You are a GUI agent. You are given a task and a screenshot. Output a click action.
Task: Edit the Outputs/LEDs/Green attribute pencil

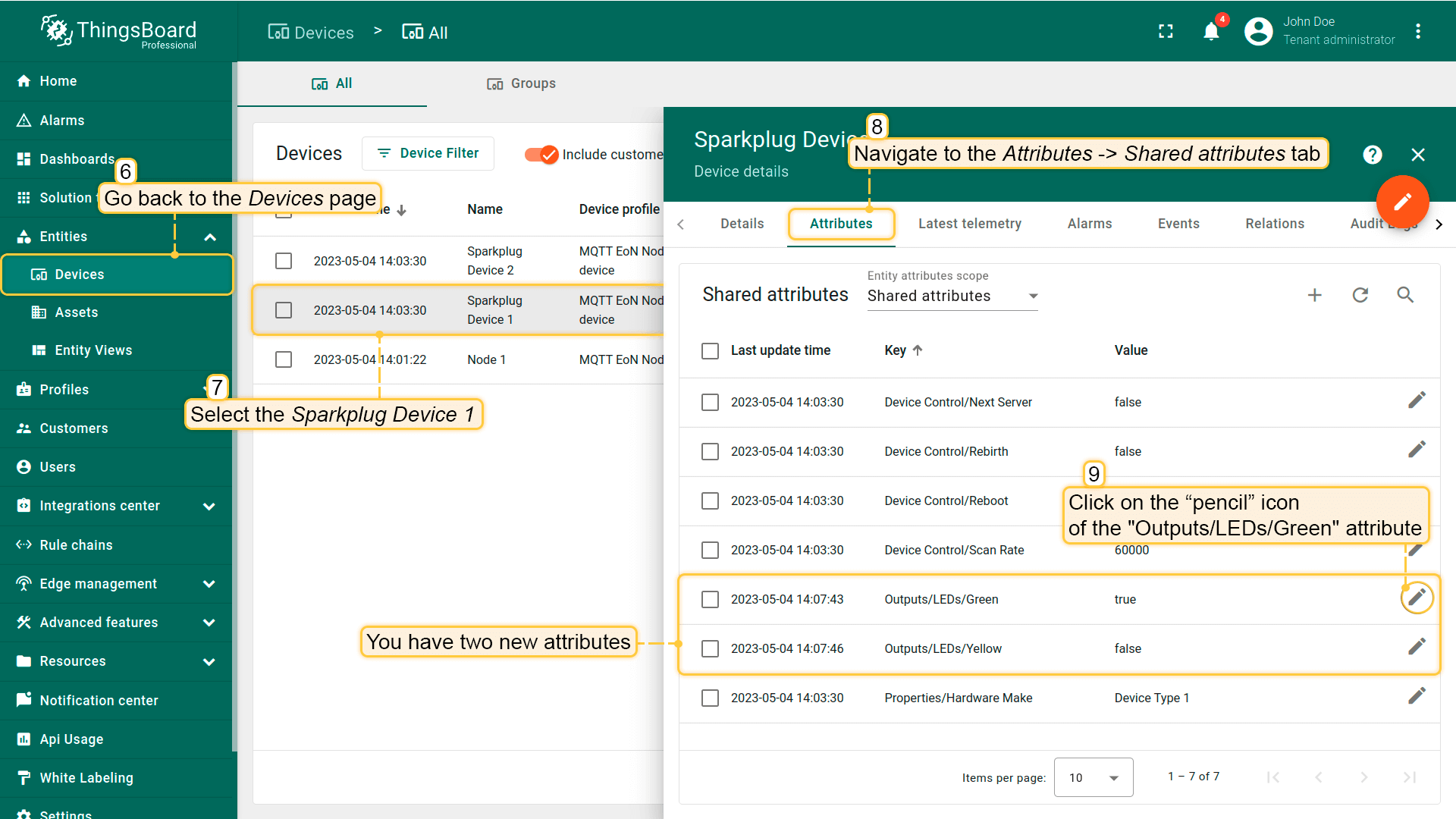pos(1416,598)
